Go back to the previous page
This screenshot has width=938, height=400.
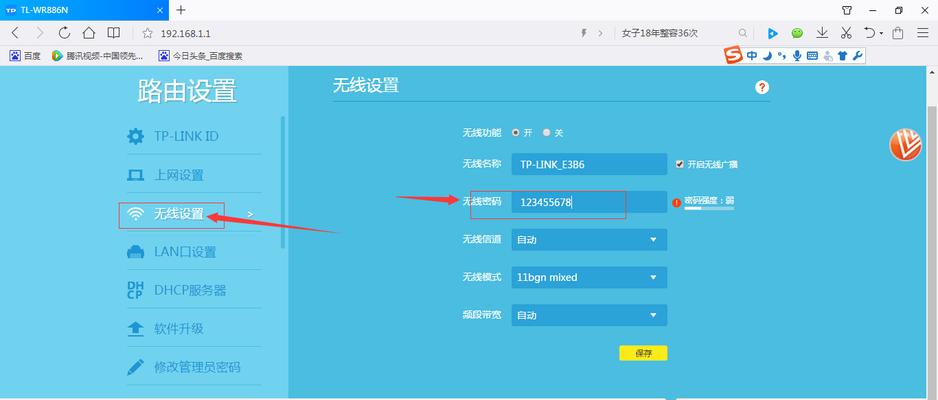click(x=16, y=33)
